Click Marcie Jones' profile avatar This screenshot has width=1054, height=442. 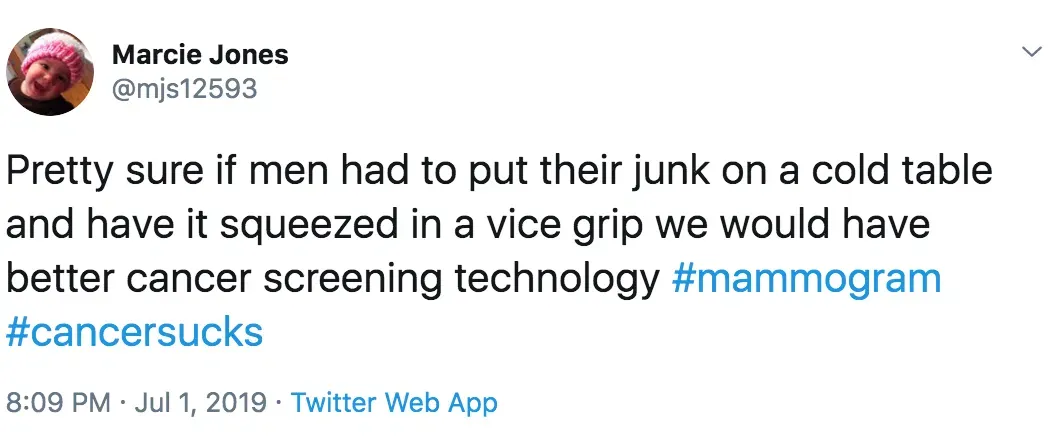50,71
